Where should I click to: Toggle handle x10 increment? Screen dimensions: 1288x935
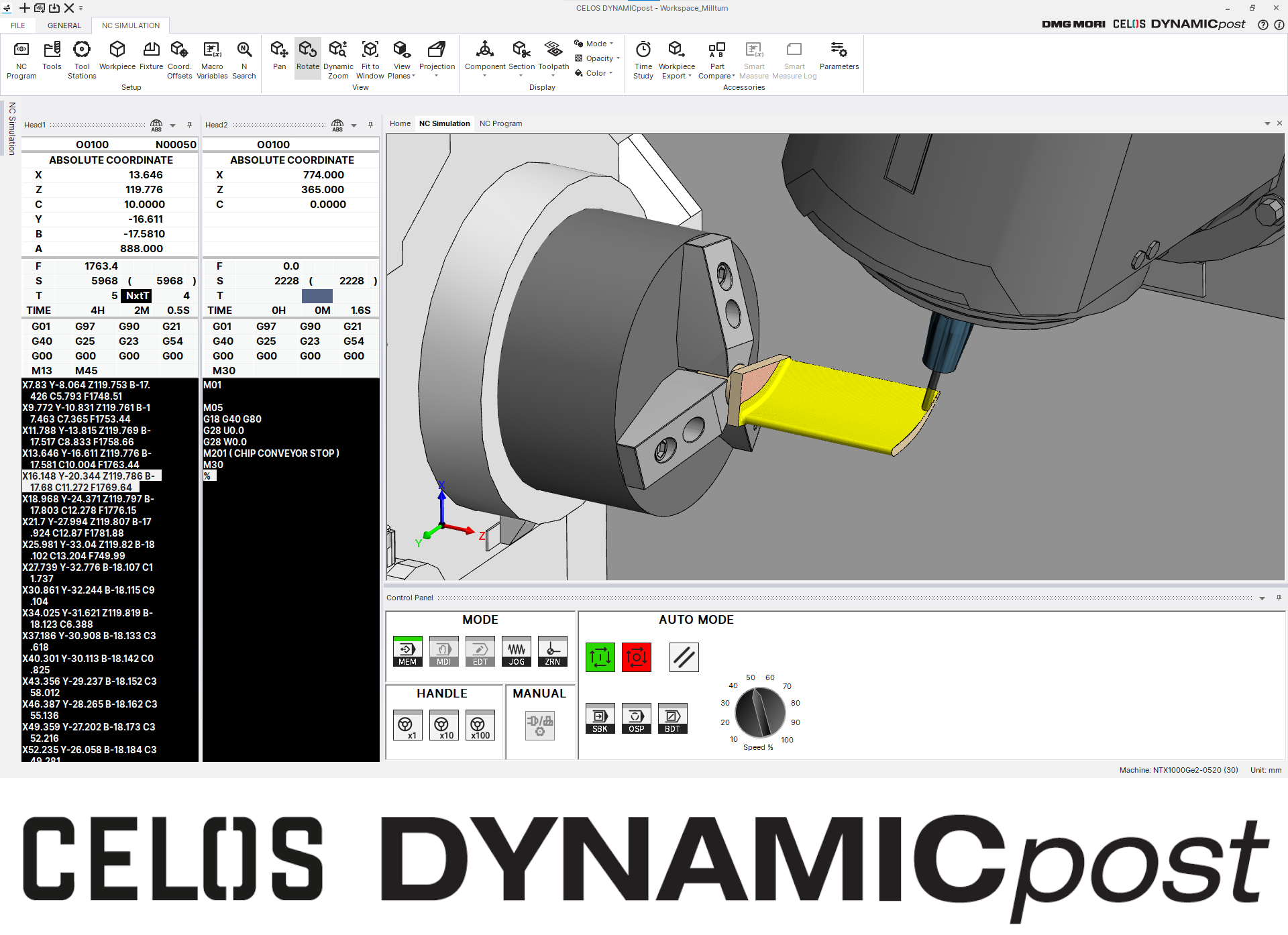pos(443,725)
